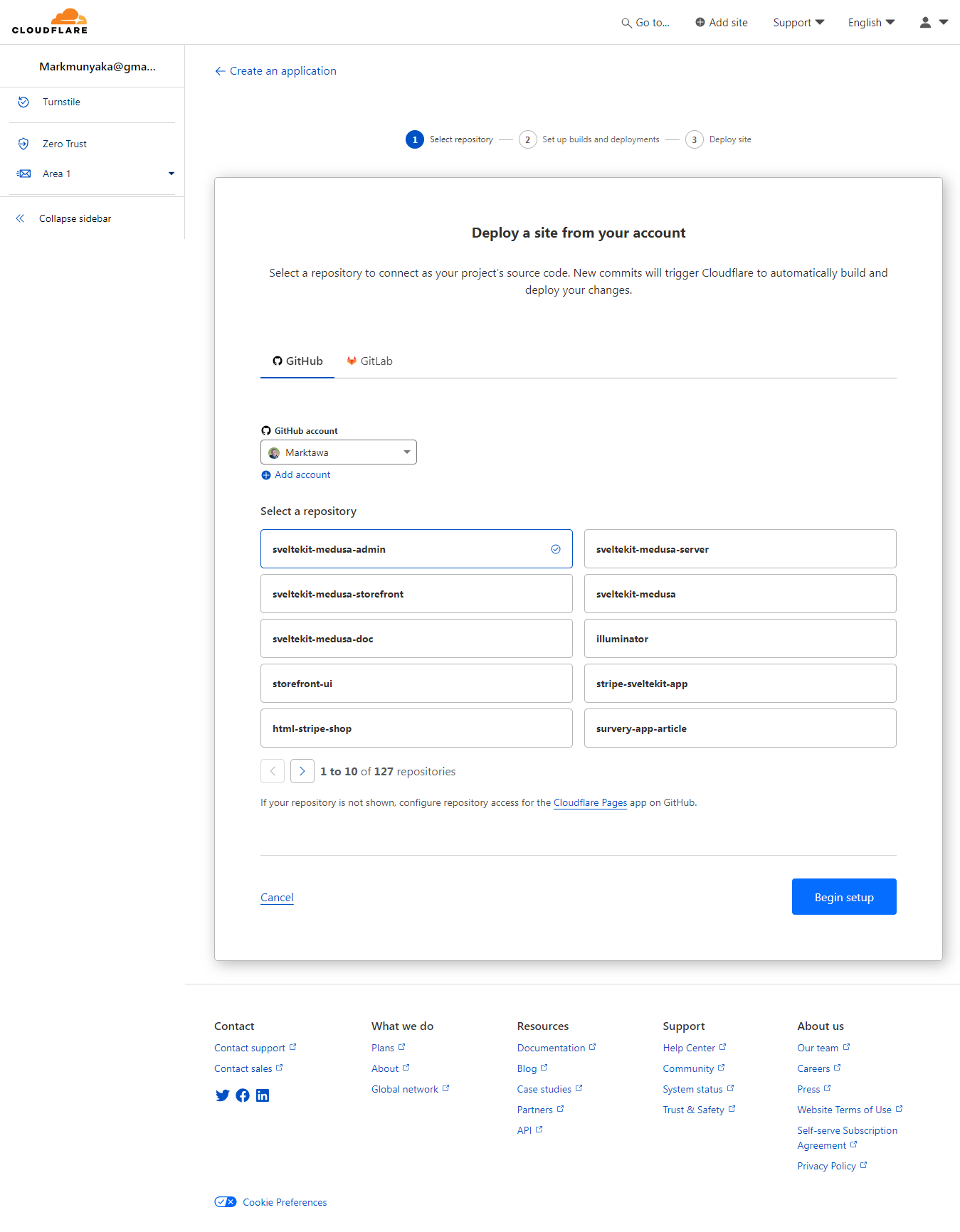Open the System status footer link
The height and width of the screenshot is (1232, 960).
698,1089
